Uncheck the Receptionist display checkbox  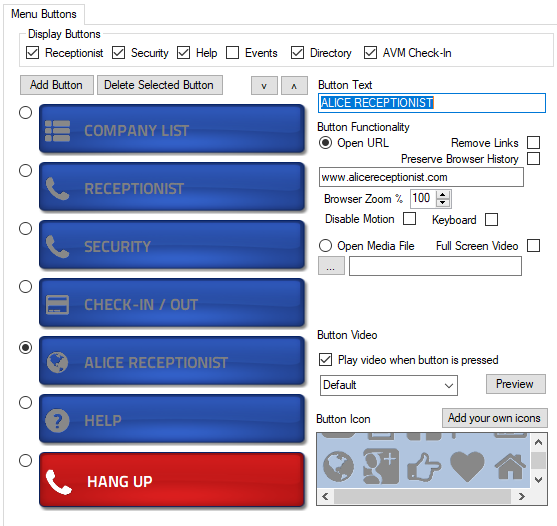coord(32,53)
